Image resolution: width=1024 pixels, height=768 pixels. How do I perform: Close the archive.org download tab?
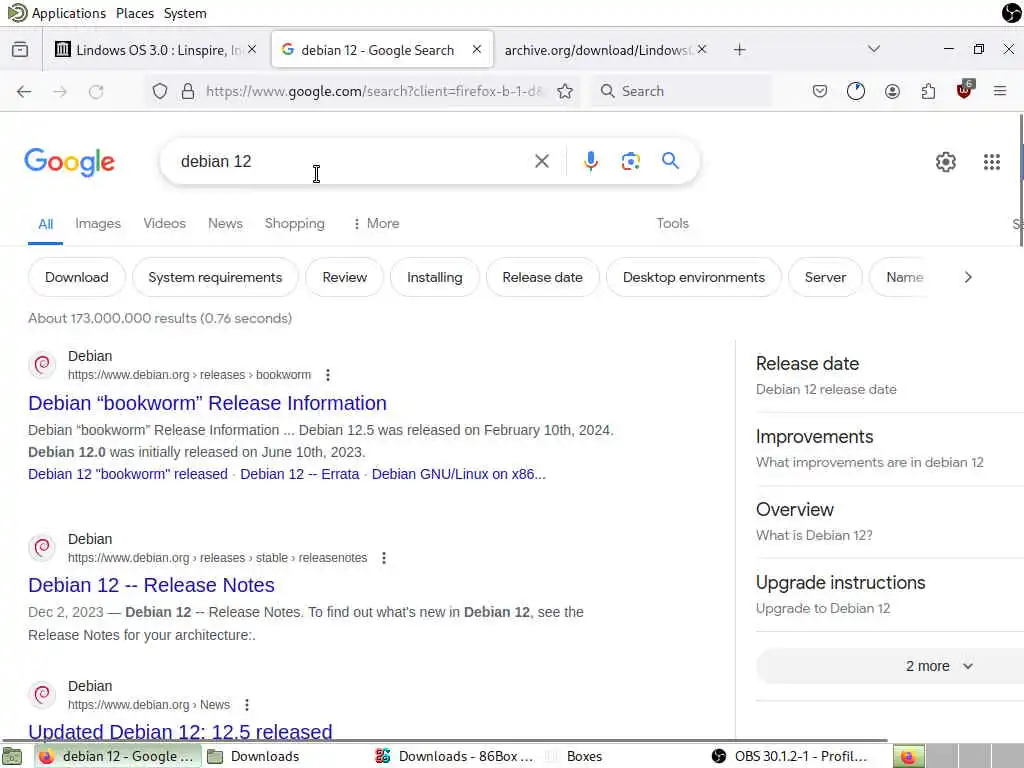tap(702, 49)
